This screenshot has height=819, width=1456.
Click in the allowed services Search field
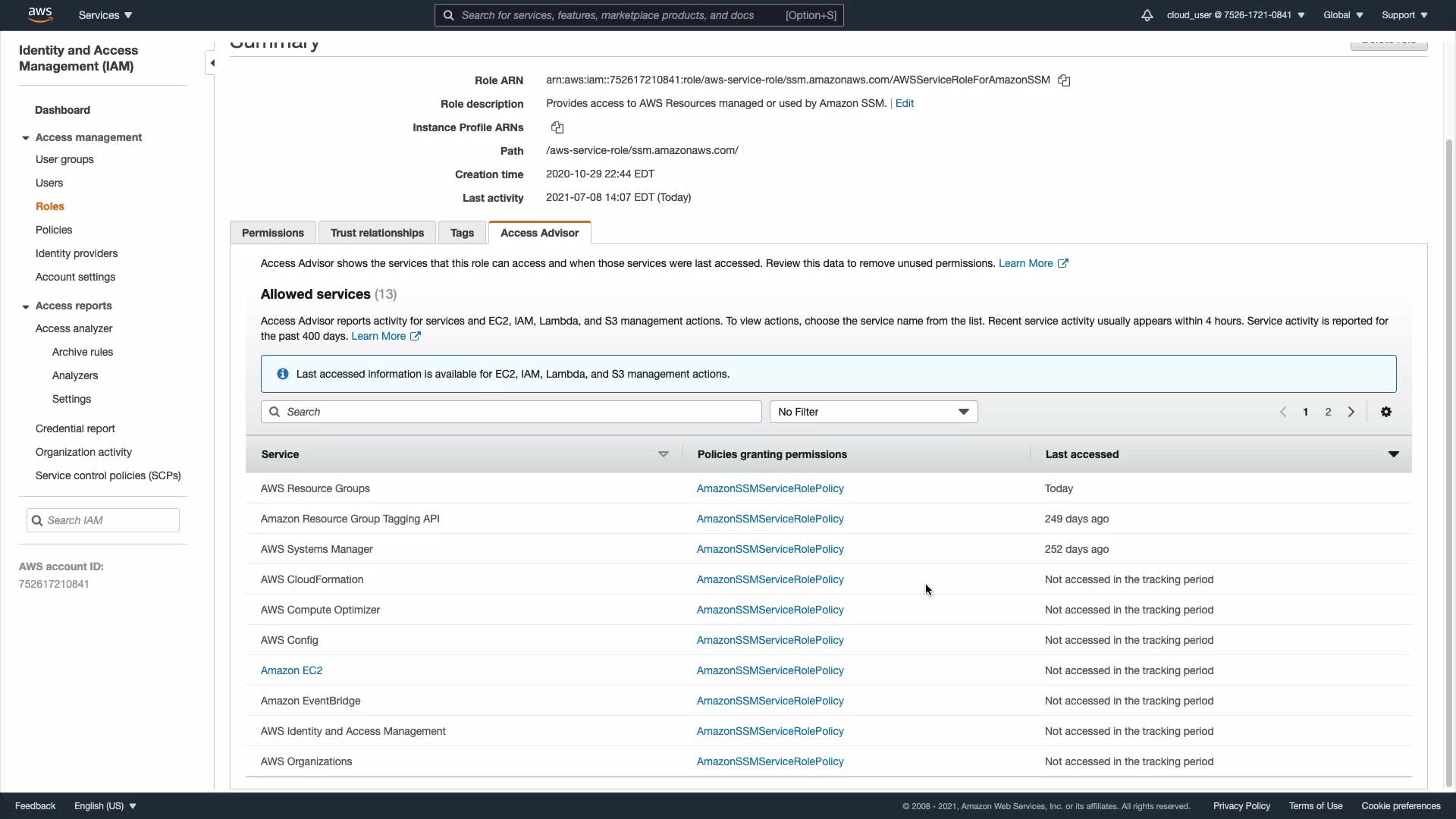tap(511, 412)
